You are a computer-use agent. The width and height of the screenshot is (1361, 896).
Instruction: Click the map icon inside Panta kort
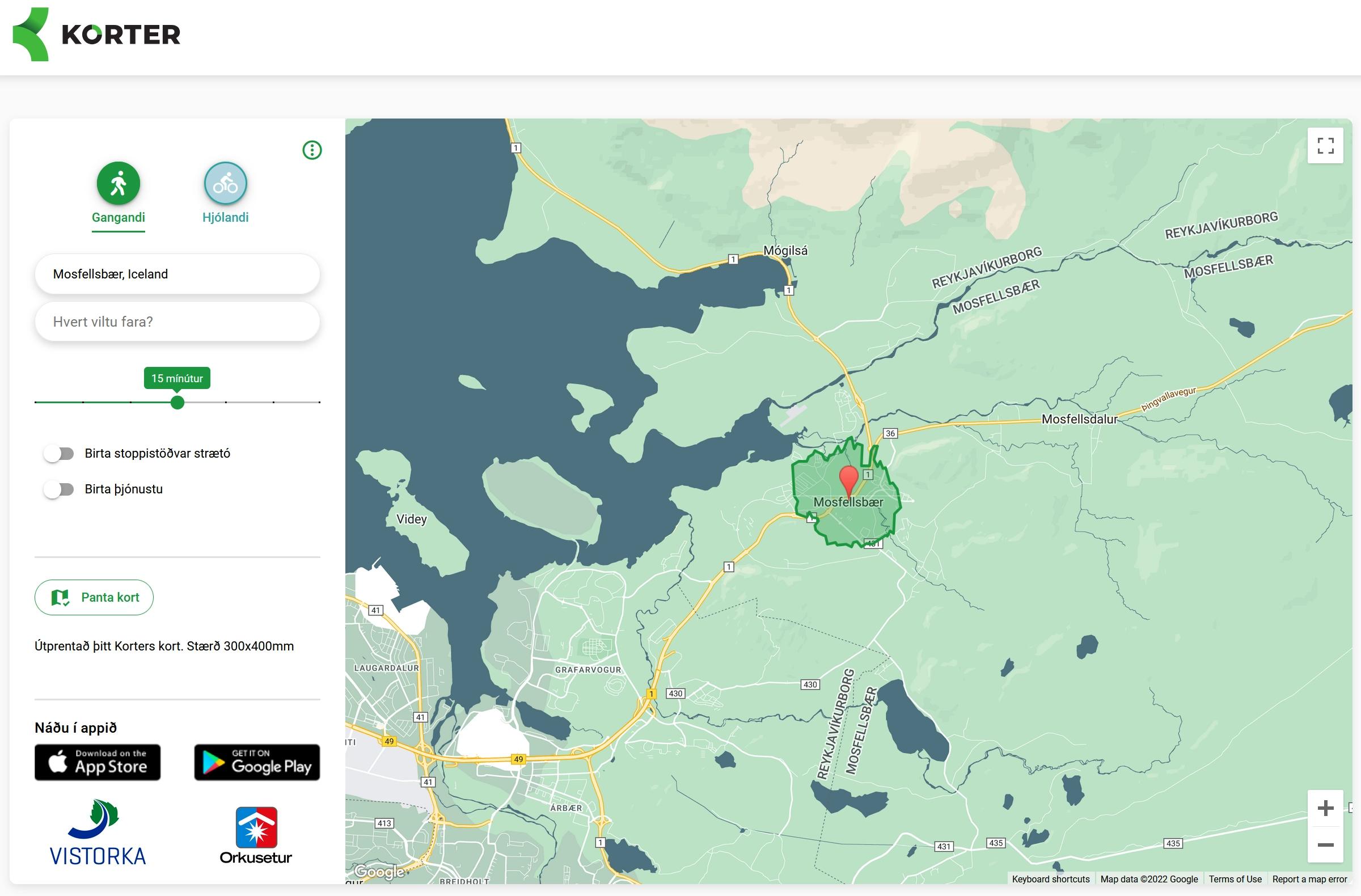coord(60,598)
